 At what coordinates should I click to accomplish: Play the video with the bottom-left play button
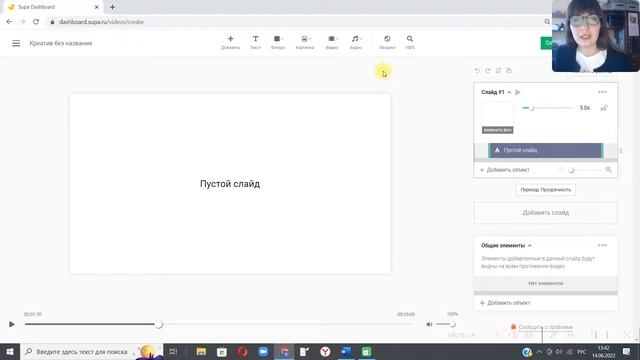[11, 324]
